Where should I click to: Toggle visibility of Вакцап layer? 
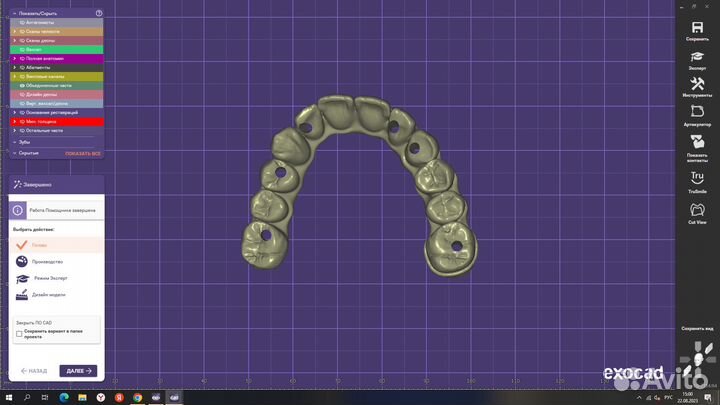tap(23, 49)
